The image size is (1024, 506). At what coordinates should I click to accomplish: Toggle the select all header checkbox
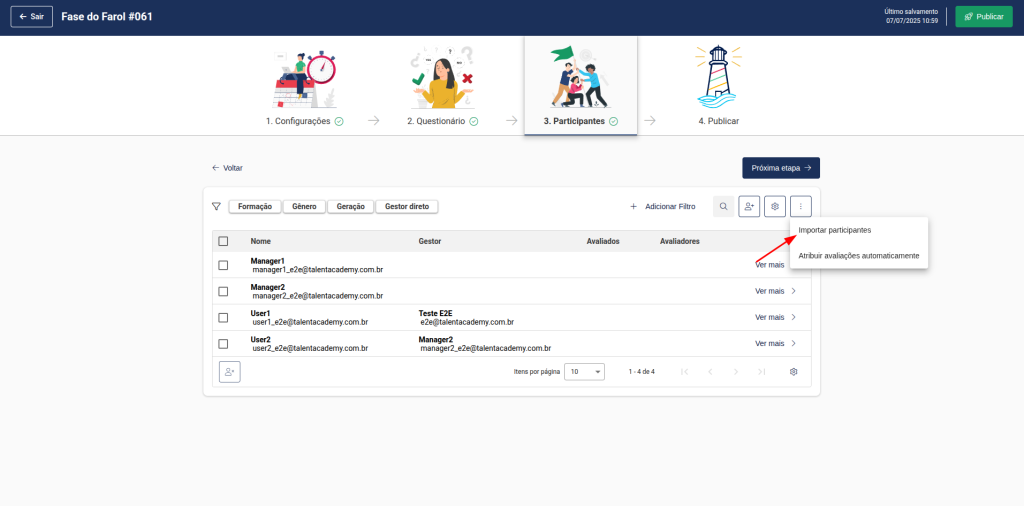(x=223, y=241)
